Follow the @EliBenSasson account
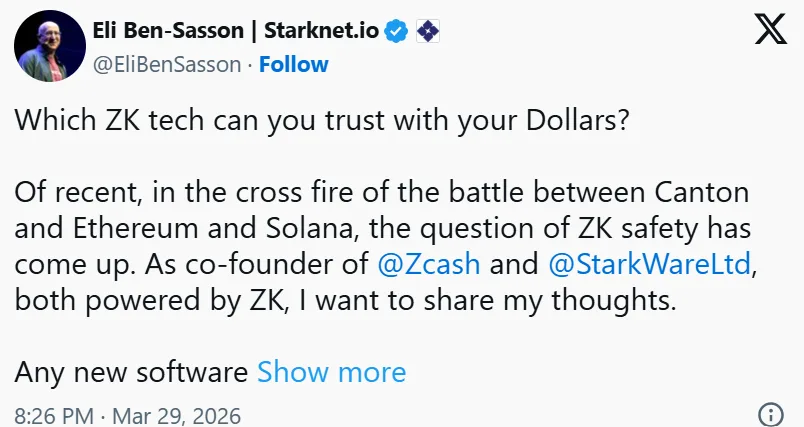Viewport: 804px width, 427px height. [294, 65]
